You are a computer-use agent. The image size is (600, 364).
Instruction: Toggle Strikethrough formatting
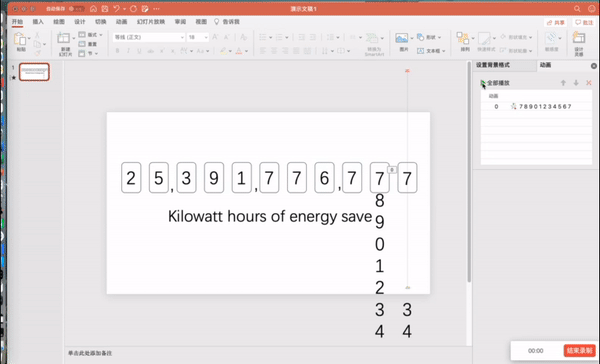tap(151, 51)
